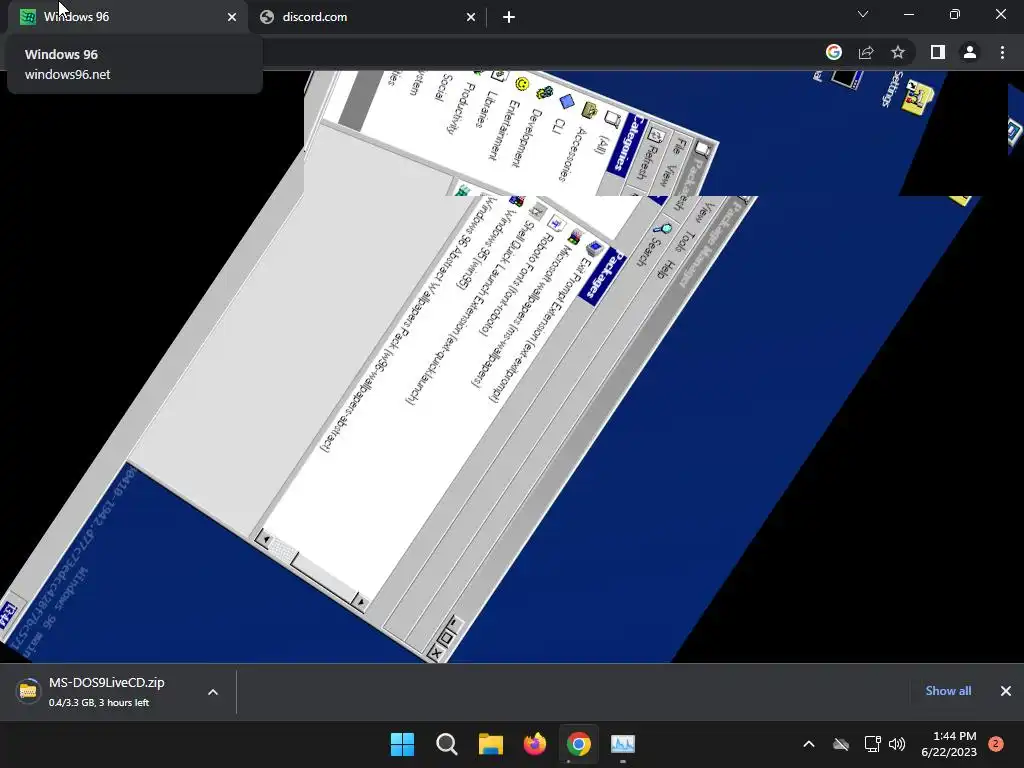Expand MS-DOS9LiveCD.zip download options chevron
Image resolution: width=1024 pixels, height=768 pixels.
click(213, 692)
